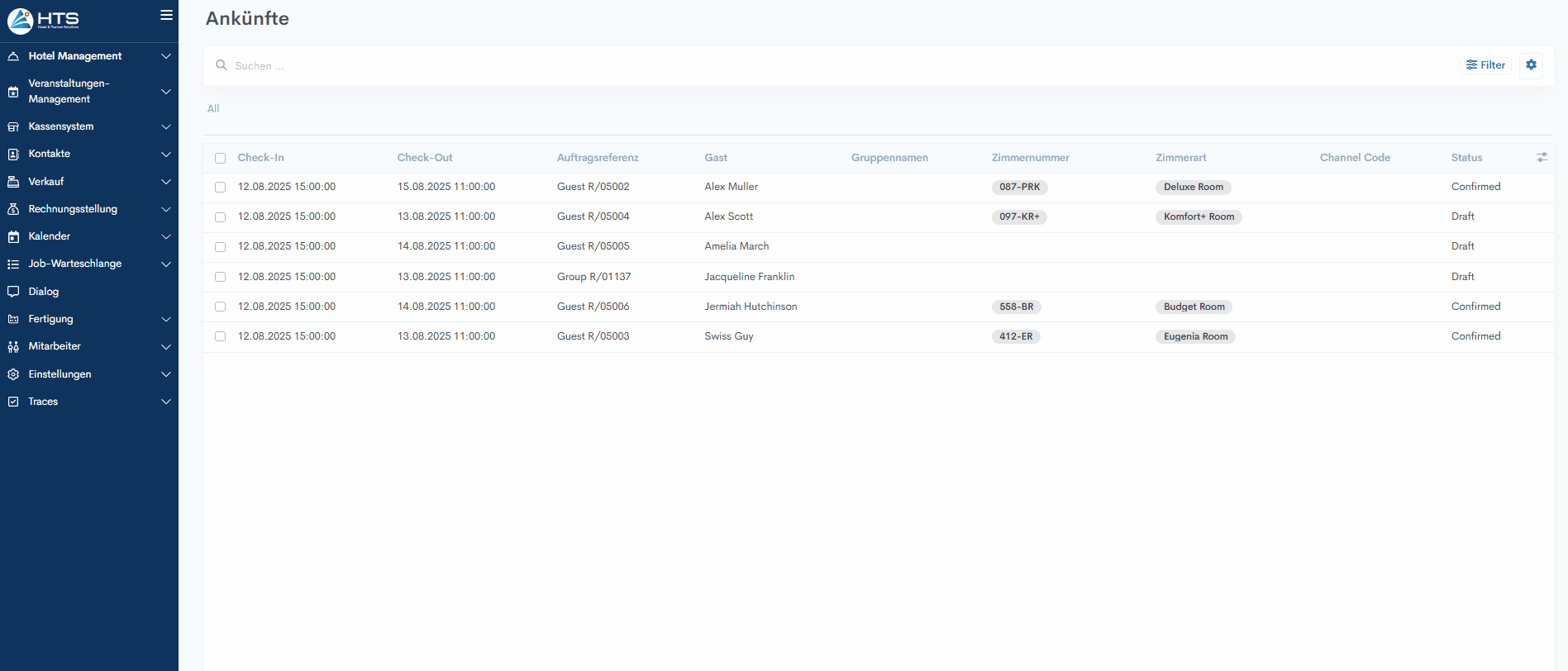Screen dimensions: 1568x671
Task: Click the Mitarbeiter people icon
Action: coord(13,346)
